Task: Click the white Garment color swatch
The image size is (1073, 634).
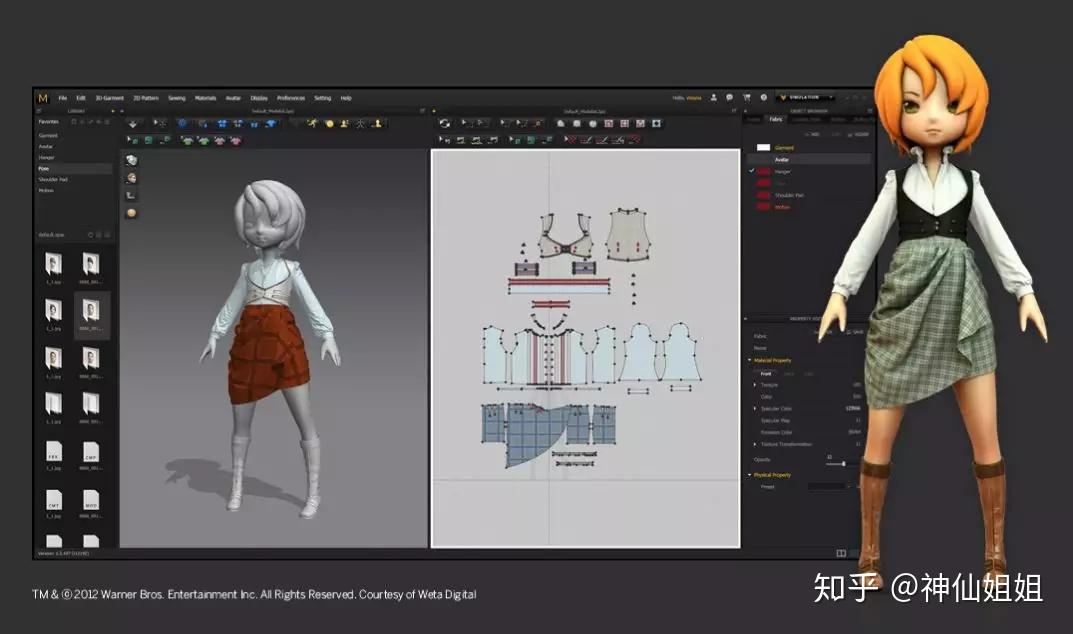Action: [763, 147]
